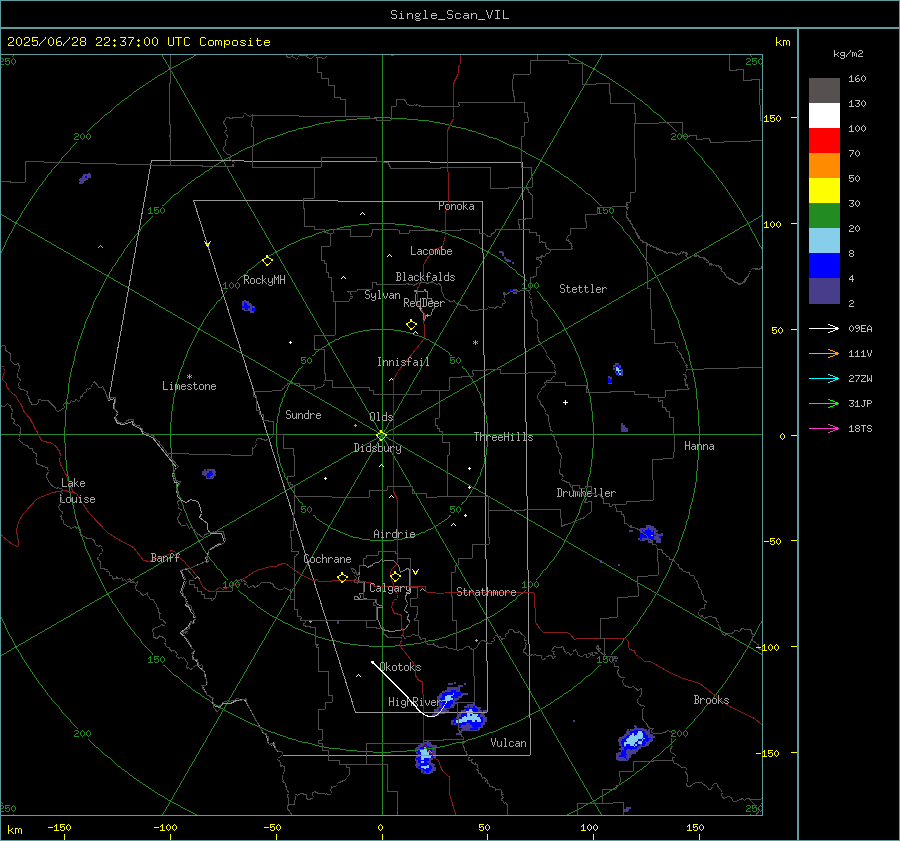Click the Innisfail city label
The height and width of the screenshot is (841, 900).
(403, 362)
